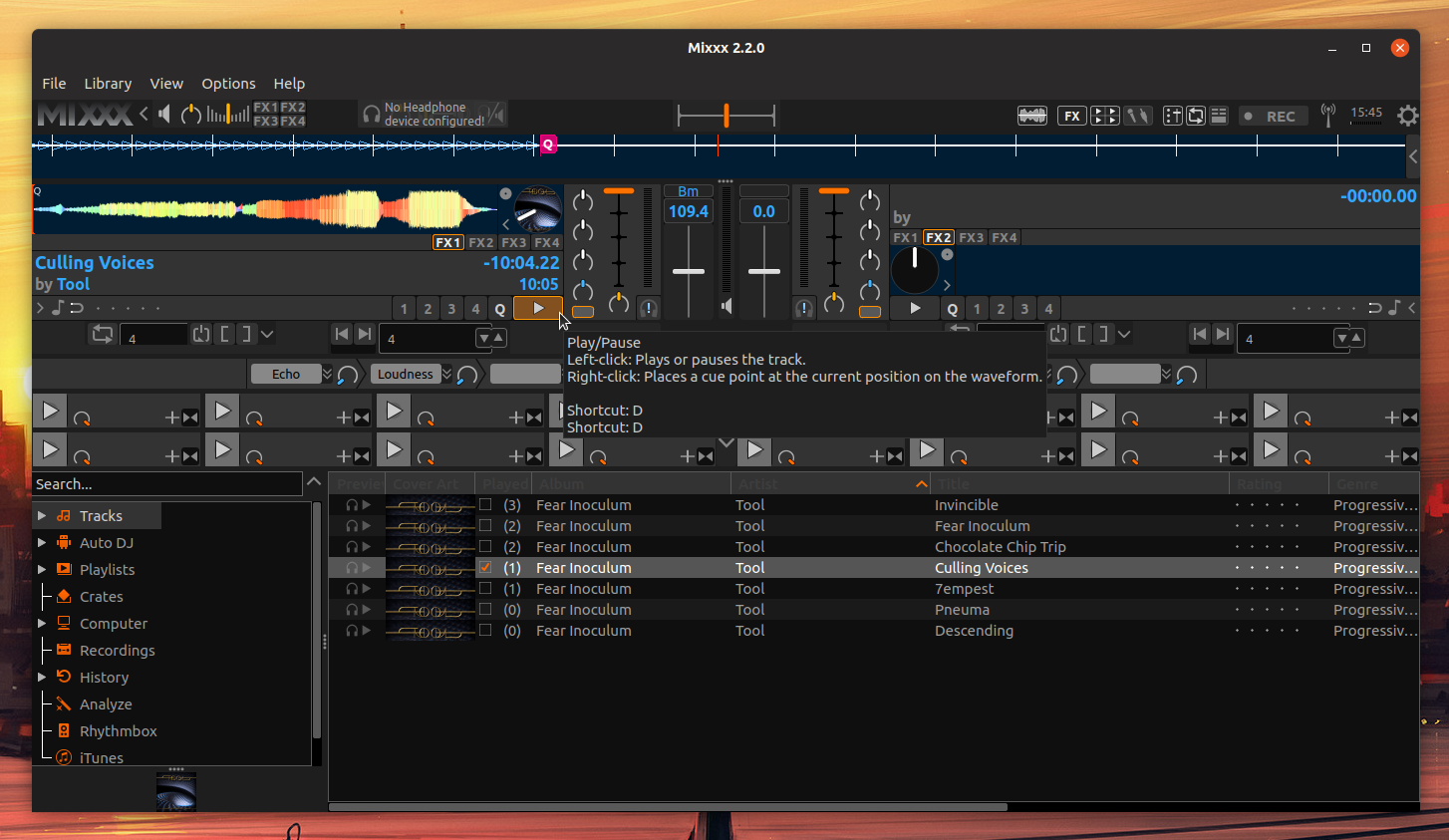Click the crossfader handle at top
The width and height of the screenshot is (1449, 840).
click(x=726, y=116)
